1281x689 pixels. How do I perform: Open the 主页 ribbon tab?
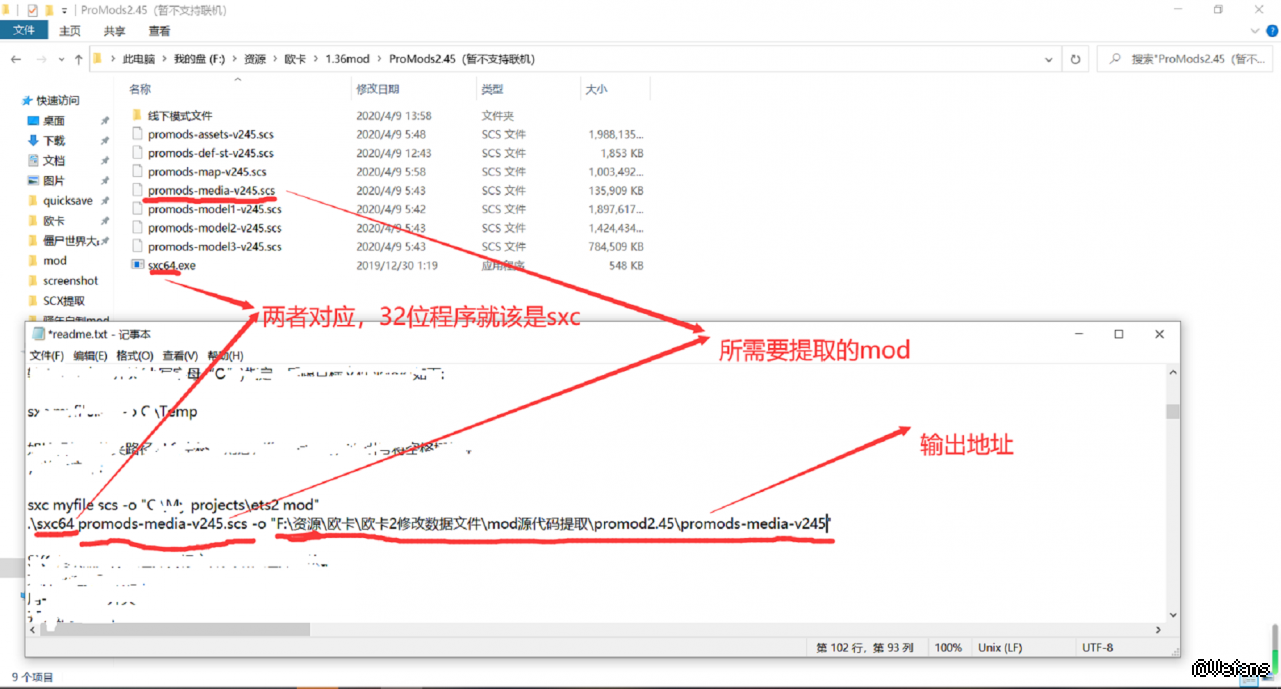[71, 31]
